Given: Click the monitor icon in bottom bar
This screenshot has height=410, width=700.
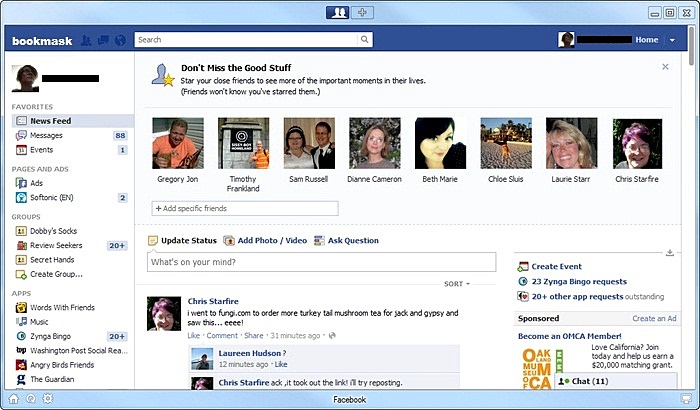Looking at the screenshot, I should click(x=685, y=399).
